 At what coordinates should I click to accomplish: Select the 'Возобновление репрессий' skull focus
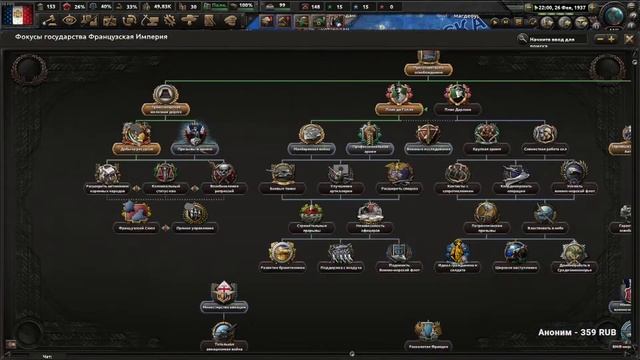(x=224, y=178)
